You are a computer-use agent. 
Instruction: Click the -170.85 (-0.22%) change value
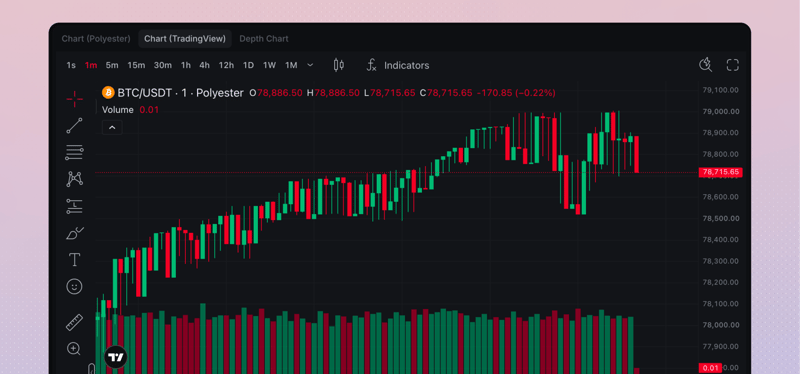point(516,93)
